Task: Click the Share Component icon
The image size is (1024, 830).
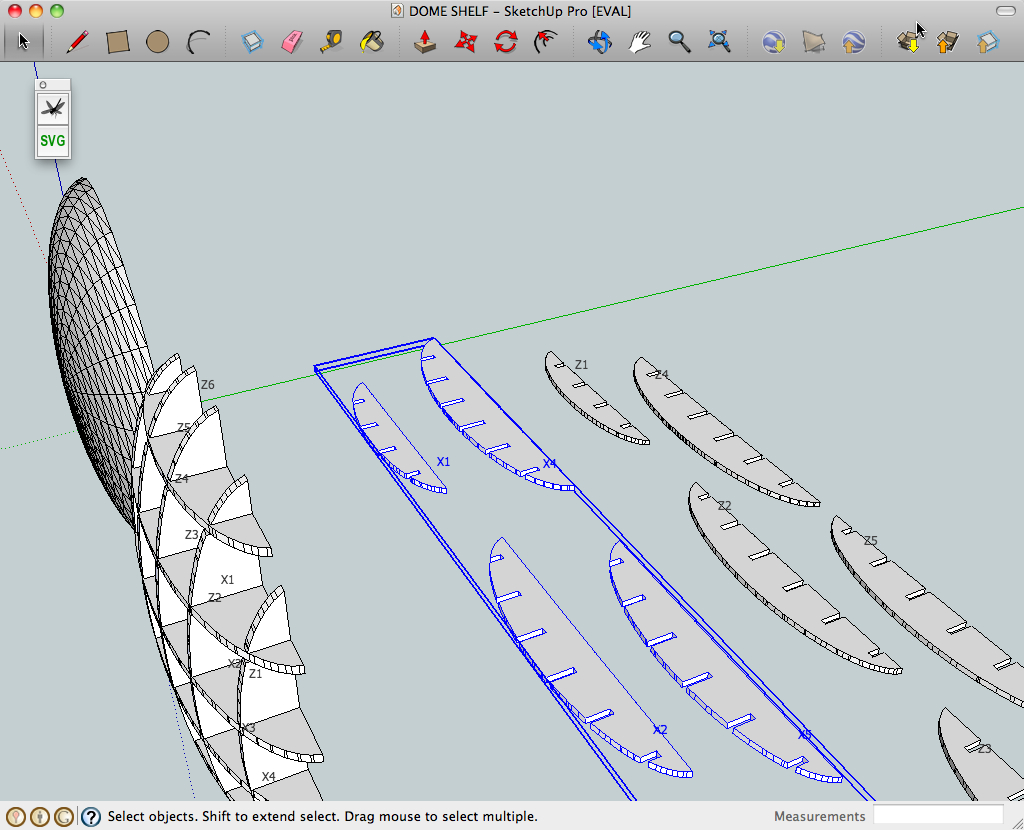Action: [988, 42]
